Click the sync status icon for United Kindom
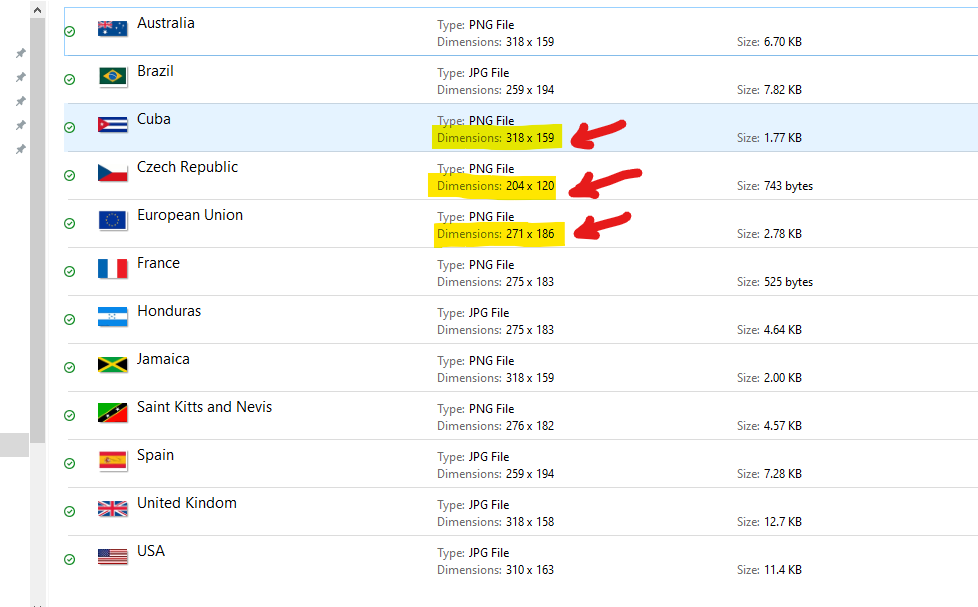The height and width of the screenshot is (607, 978). [70, 512]
